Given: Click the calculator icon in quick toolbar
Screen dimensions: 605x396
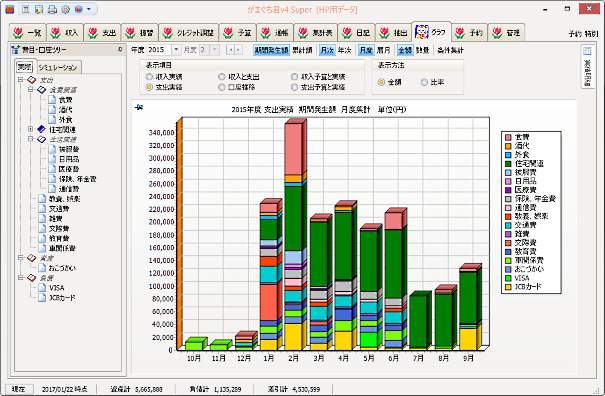Looking at the screenshot, I should tap(26, 9).
